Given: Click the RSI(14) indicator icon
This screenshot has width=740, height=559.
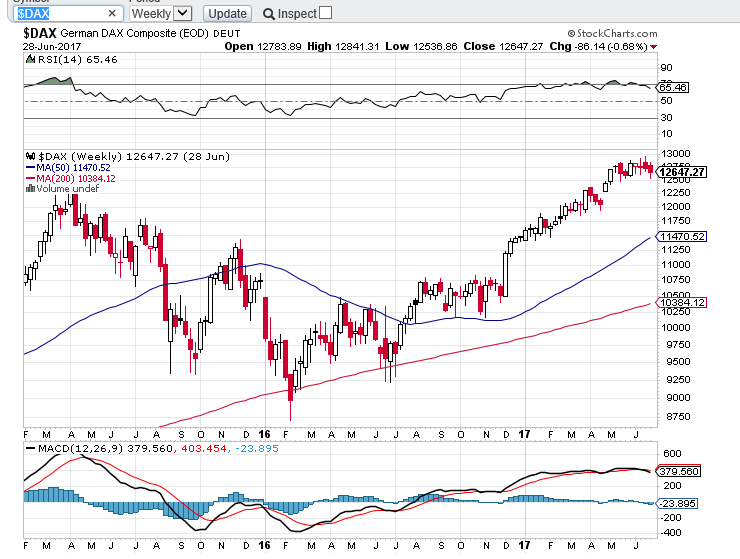Looking at the screenshot, I should click(31, 59).
